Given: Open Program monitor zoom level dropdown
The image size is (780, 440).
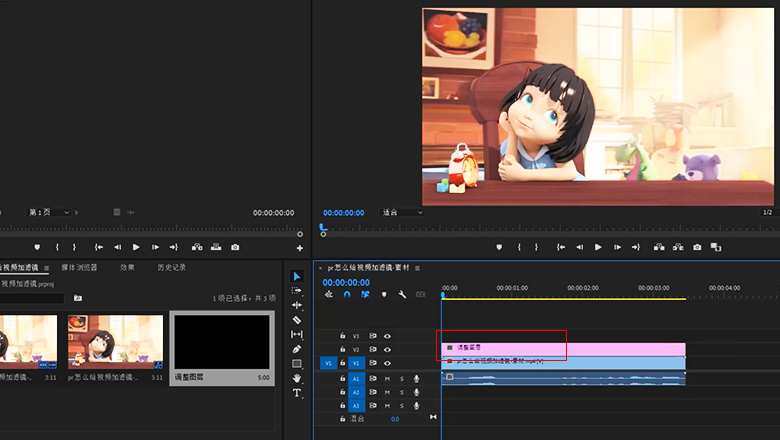Looking at the screenshot, I should [x=403, y=212].
